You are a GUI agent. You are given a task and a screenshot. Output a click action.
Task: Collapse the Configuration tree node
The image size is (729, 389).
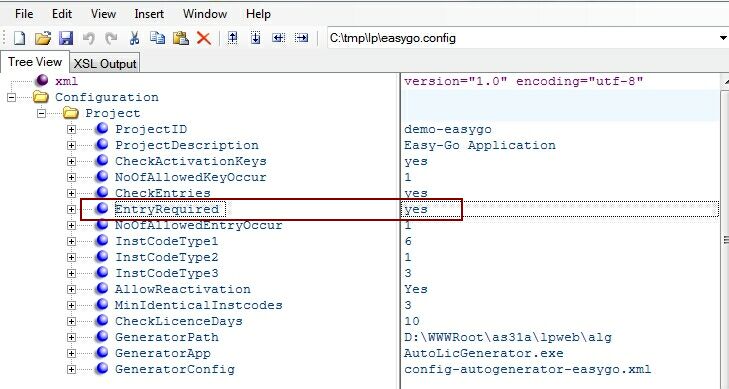pos(11,97)
